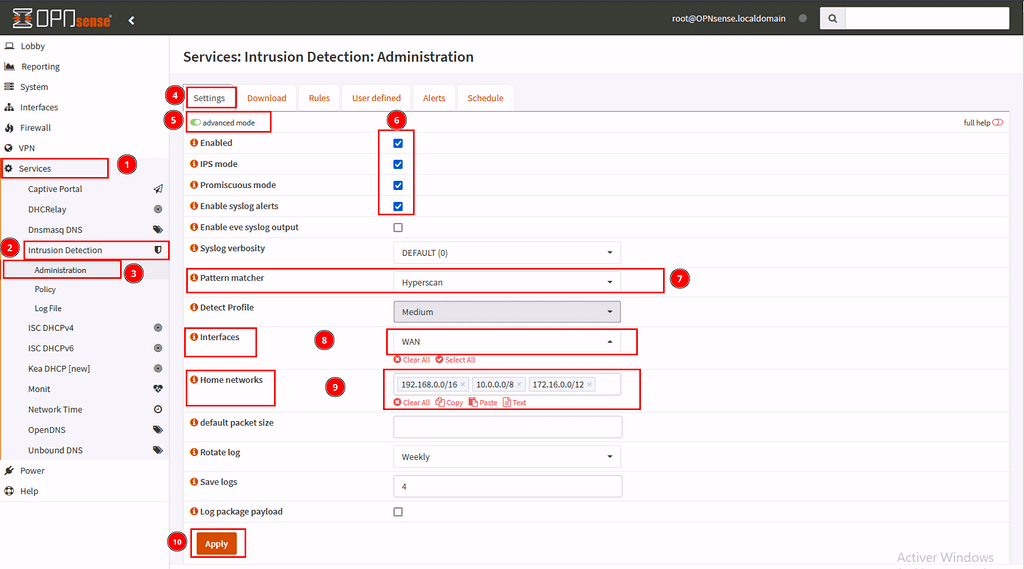Image resolution: width=1024 pixels, height=569 pixels.
Task: Click the search magnifier icon in header
Action: point(832,19)
